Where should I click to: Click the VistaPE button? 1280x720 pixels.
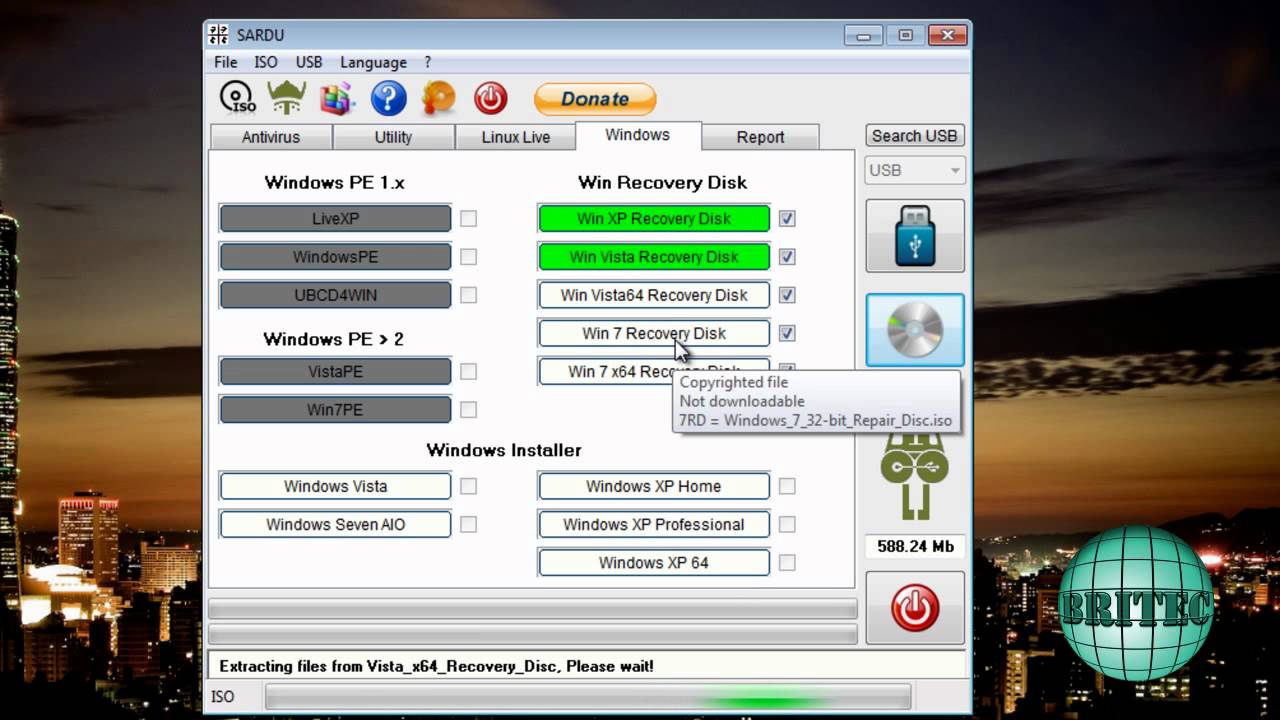pyautogui.click(x=335, y=372)
